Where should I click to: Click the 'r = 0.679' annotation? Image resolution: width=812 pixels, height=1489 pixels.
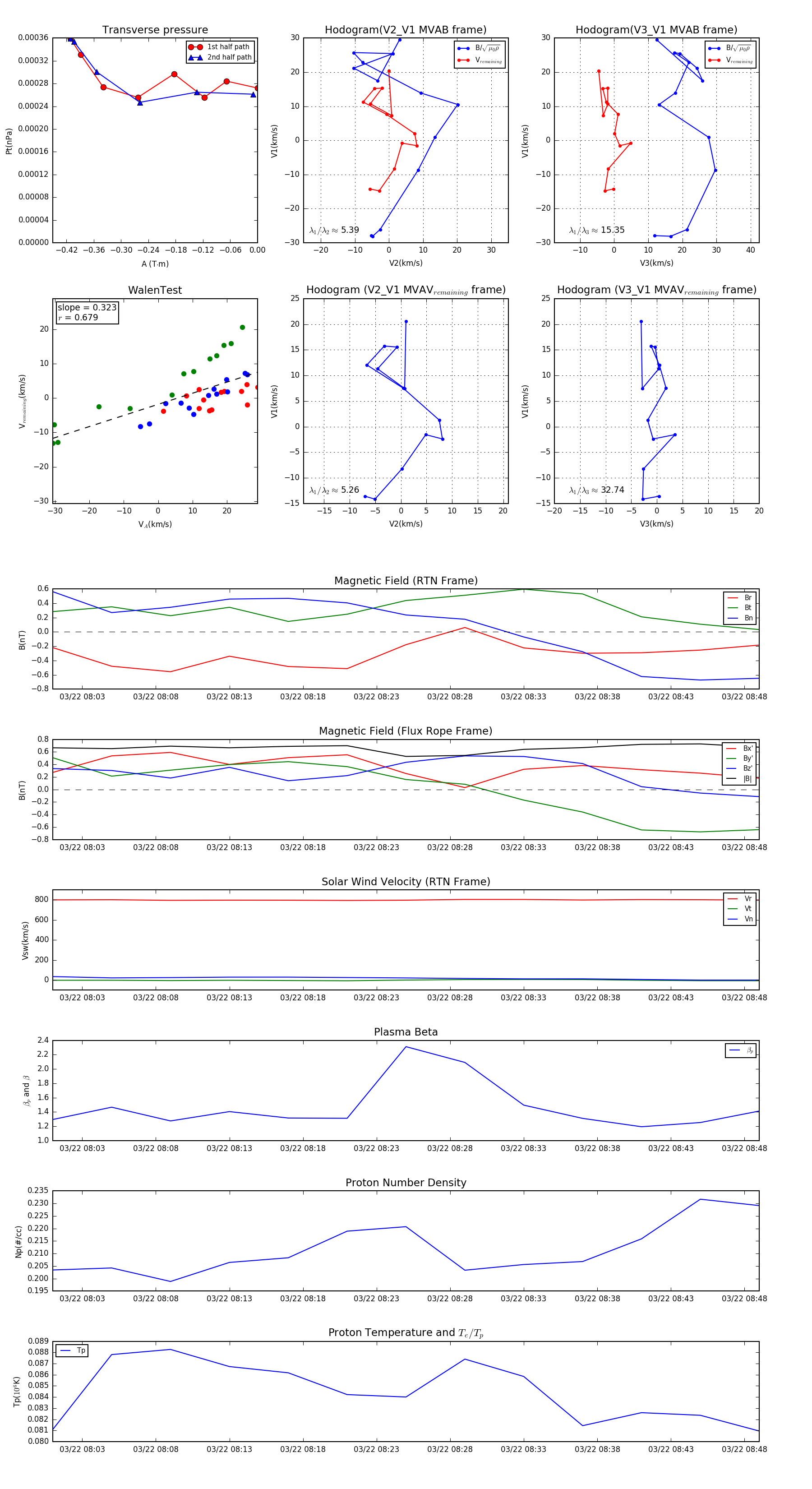(78, 317)
